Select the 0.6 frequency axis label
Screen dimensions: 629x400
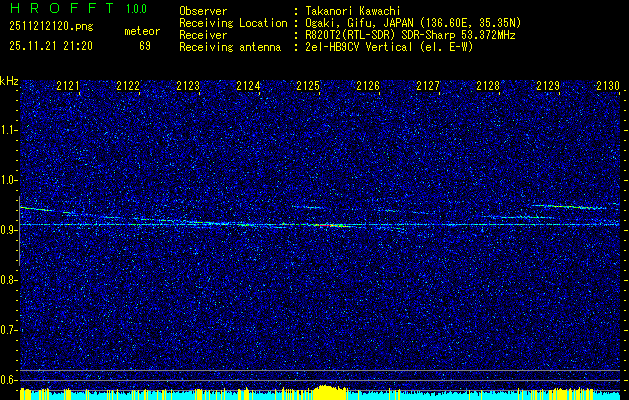[9, 379]
